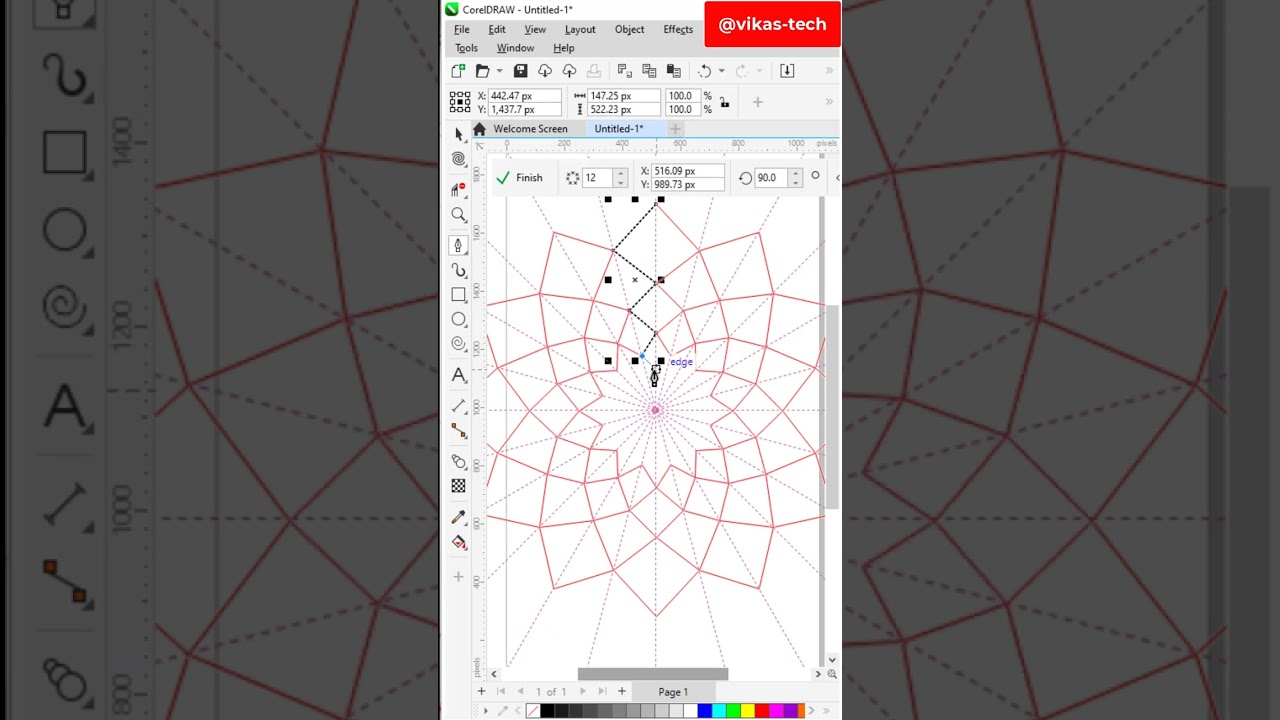Viewport: 1280px width, 720px height.
Task: Select the Crop tool
Action: (x=459, y=189)
